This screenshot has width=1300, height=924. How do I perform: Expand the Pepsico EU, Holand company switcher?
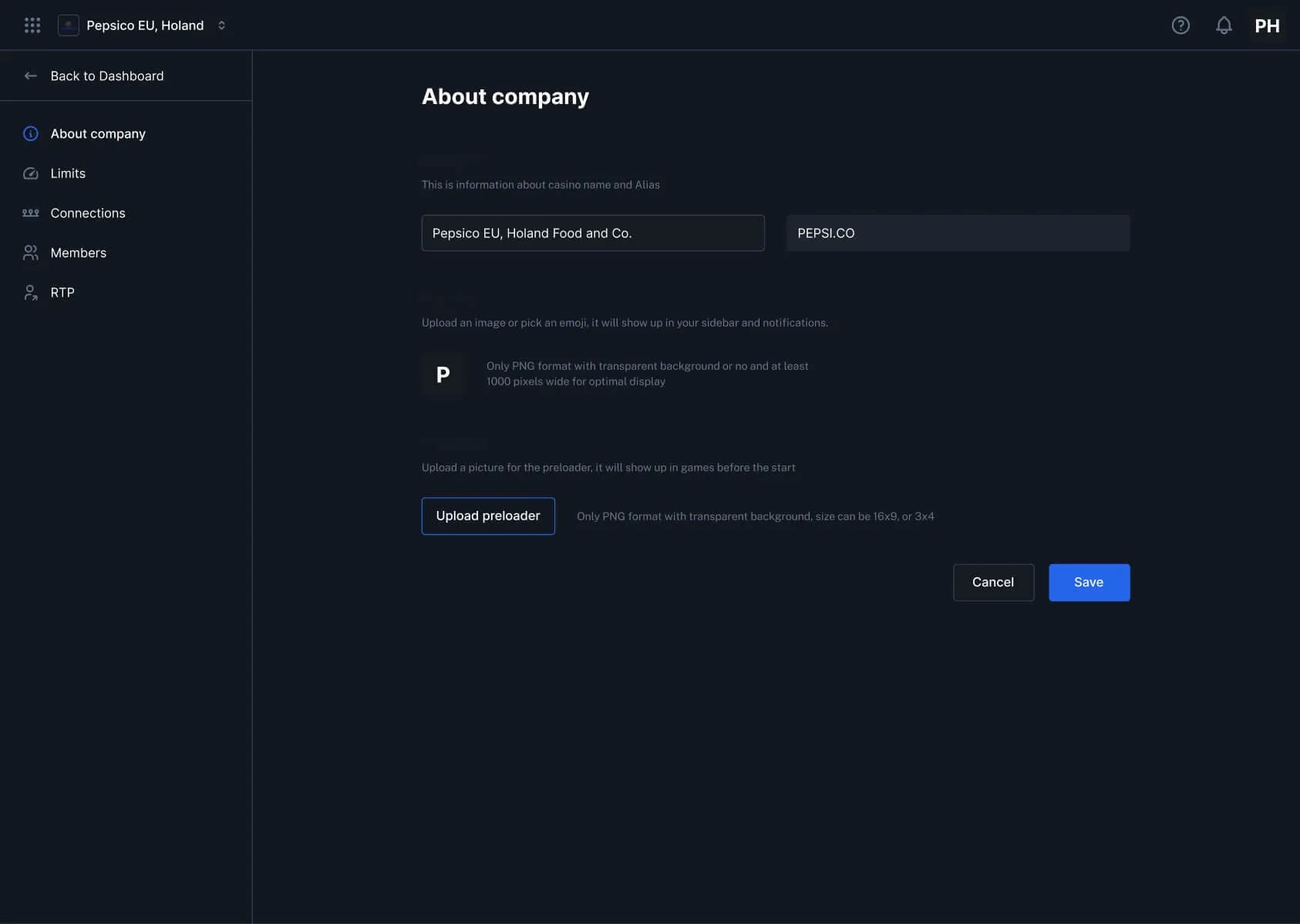coord(145,25)
